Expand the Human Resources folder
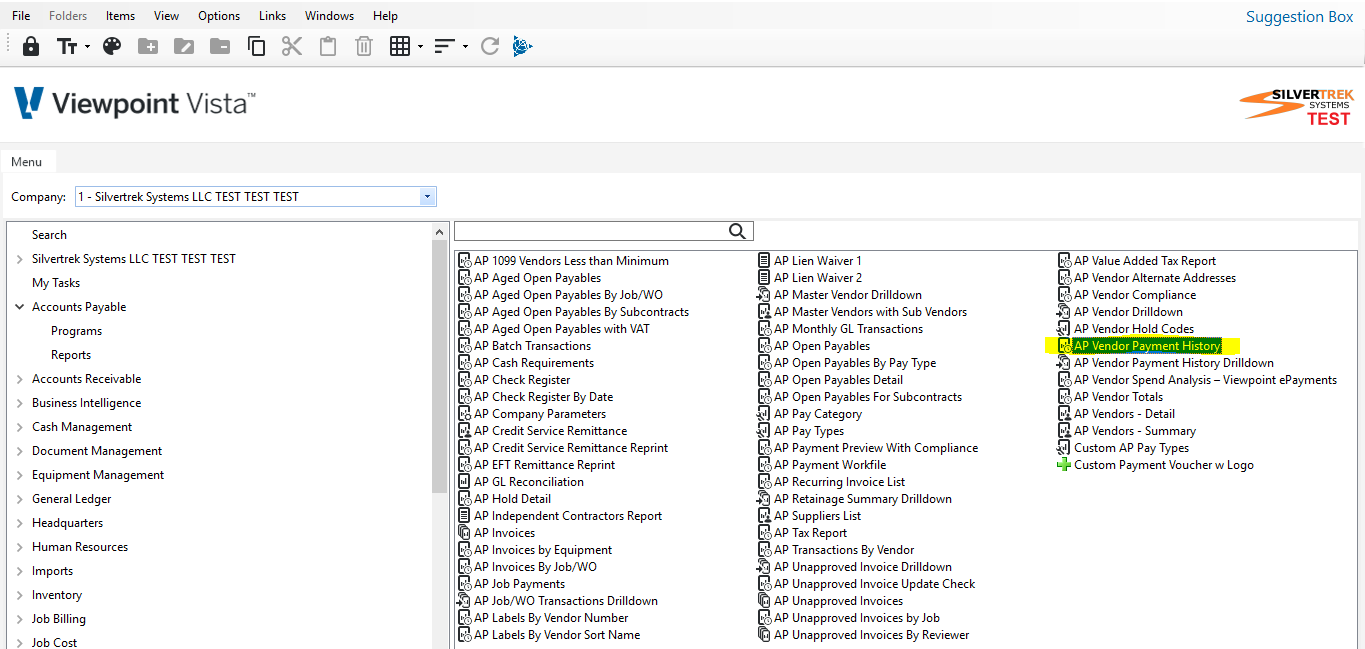The height and width of the screenshot is (649, 1365). [20, 547]
